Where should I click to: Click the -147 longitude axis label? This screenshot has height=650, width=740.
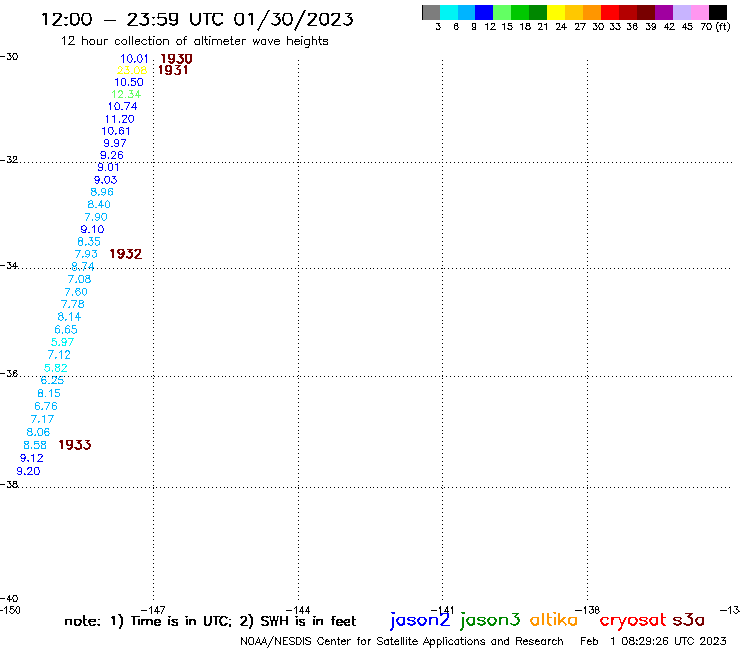(x=153, y=610)
